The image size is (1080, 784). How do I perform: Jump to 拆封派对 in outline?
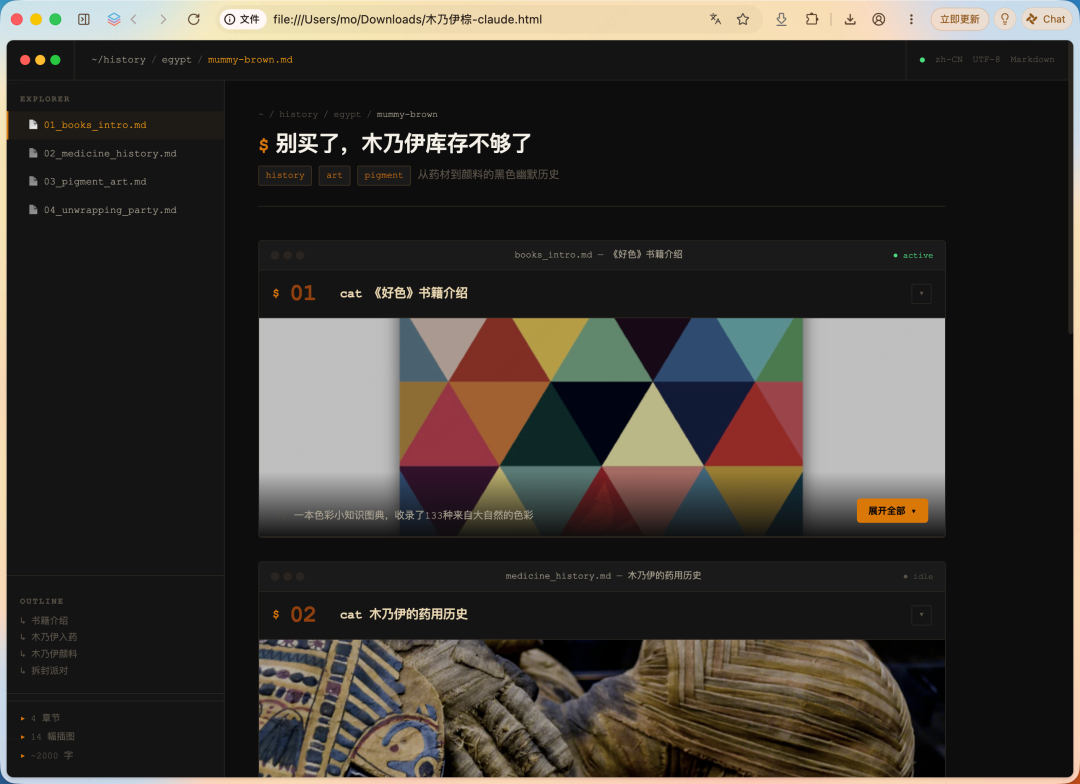click(x=49, y=670)
